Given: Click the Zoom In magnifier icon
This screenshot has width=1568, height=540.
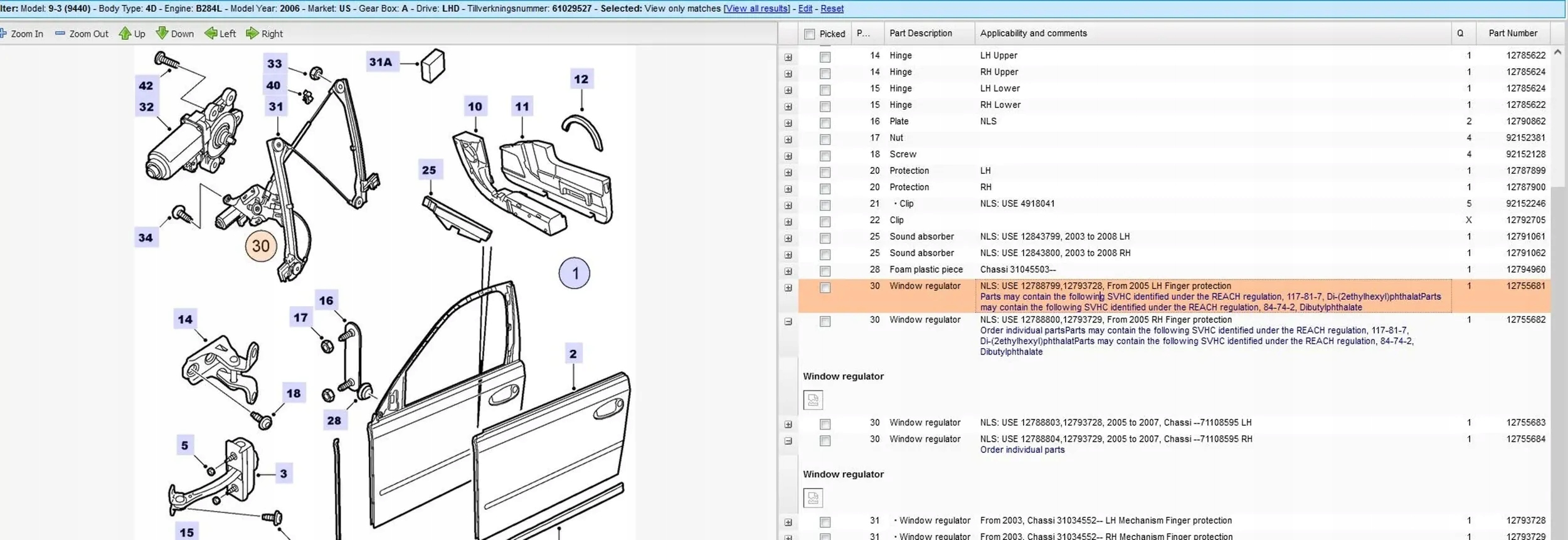Looking at the screenshot, I should tap(4, 34).
